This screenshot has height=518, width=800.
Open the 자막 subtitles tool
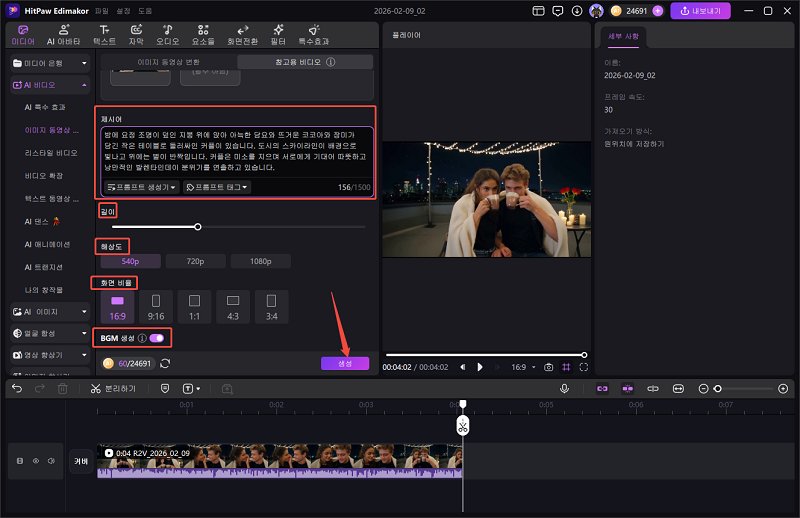[x=136, y=35]
